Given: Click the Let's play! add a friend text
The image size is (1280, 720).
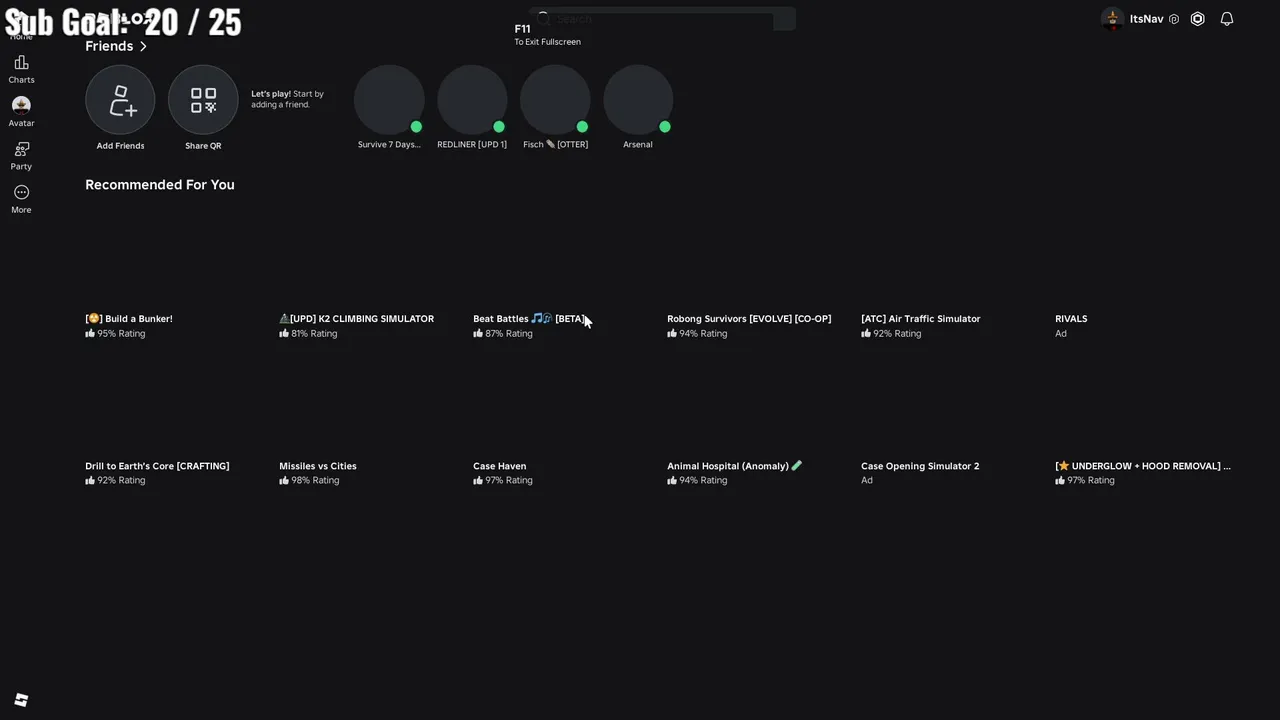Looking at the screenshot, I should click(x=288, y=99).
